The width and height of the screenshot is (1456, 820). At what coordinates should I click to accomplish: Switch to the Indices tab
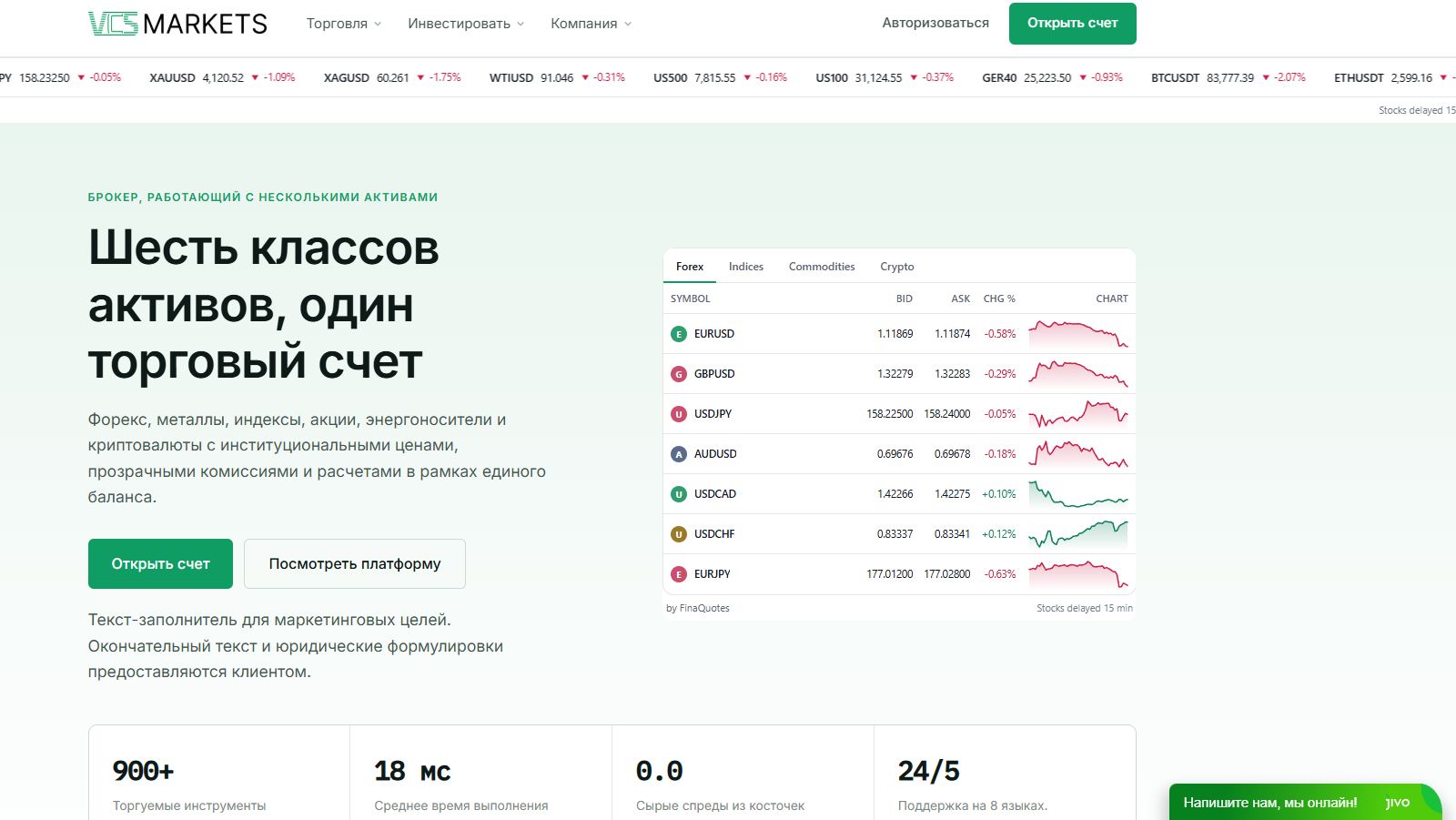coord(746,267)
